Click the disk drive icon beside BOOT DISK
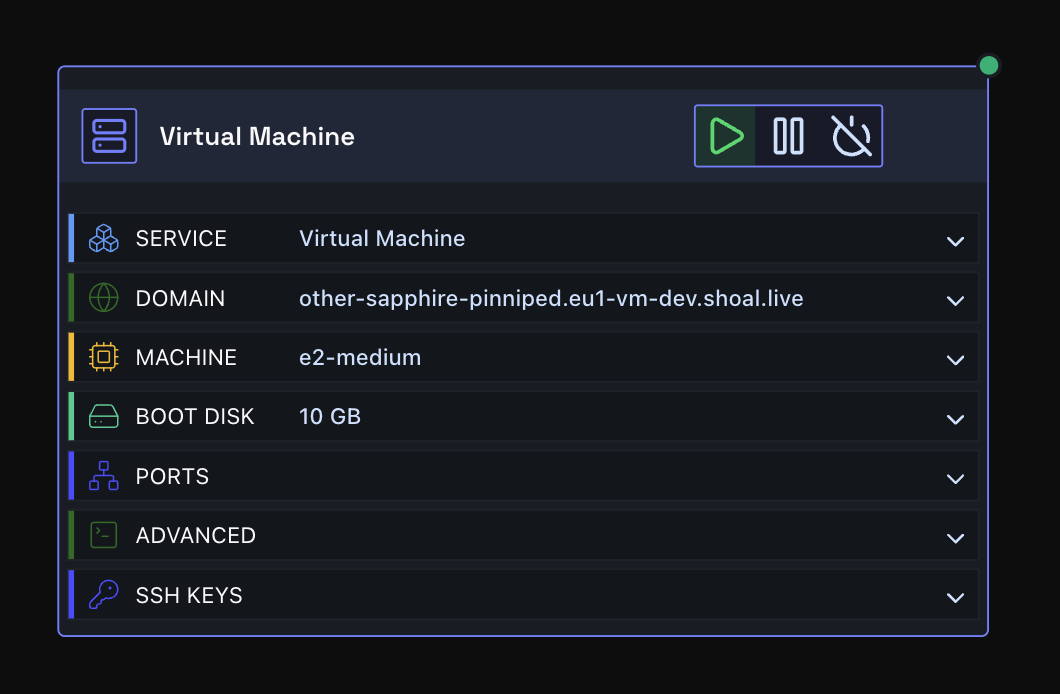The height and width of the screenshot is (694, 1060). click(x=103, y=416)
